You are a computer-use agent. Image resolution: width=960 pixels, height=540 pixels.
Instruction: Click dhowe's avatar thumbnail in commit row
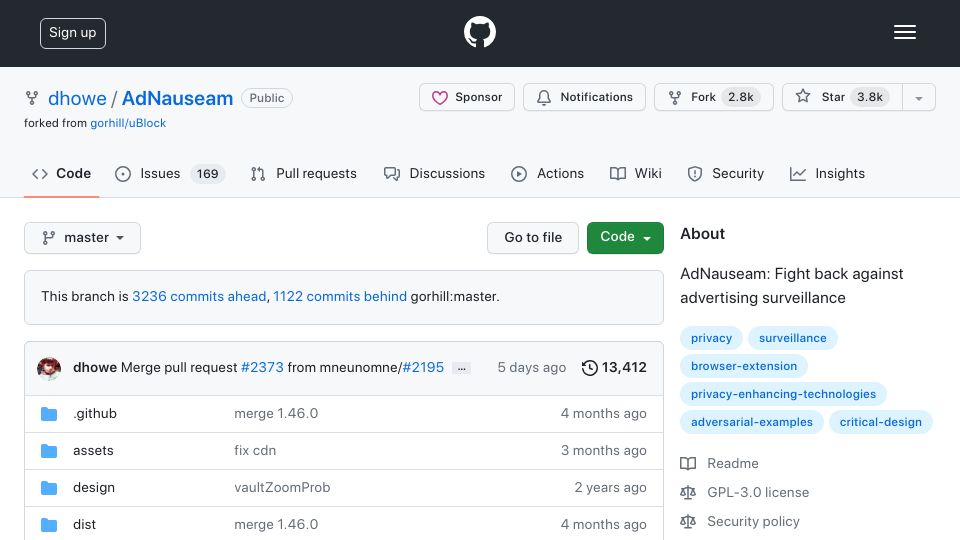click(49, 369)
